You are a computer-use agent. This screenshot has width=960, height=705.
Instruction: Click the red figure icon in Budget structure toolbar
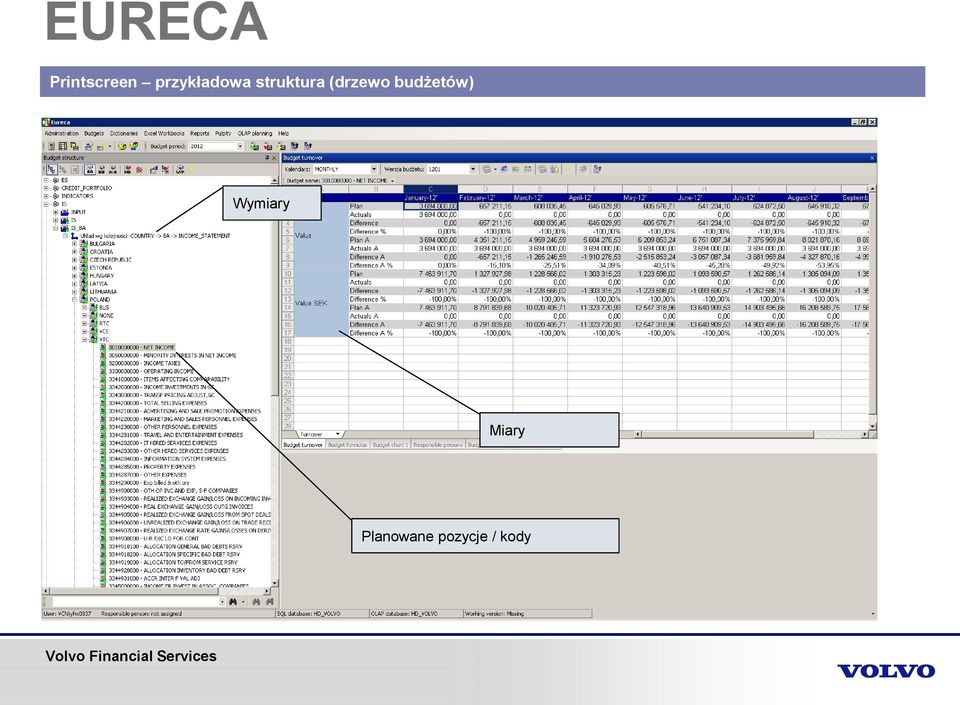pos(140,170)
